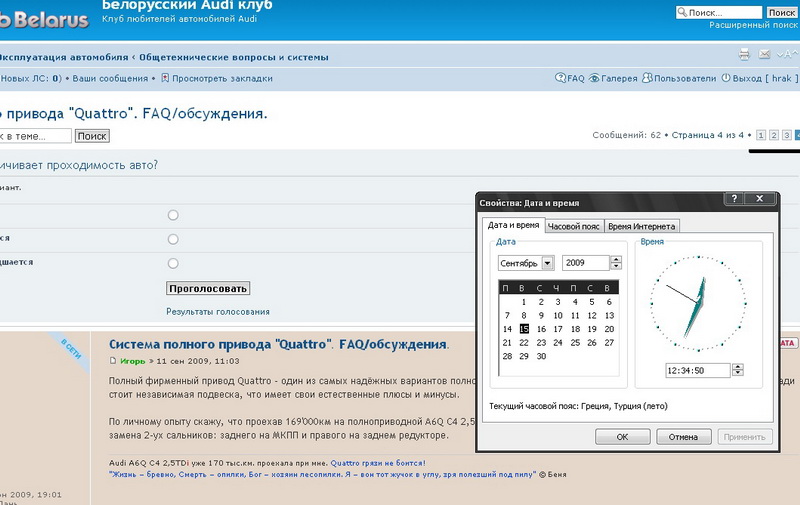Switch to the Часовой пояс tab
Screen dimensions: 800x505
tap(574, 226)
